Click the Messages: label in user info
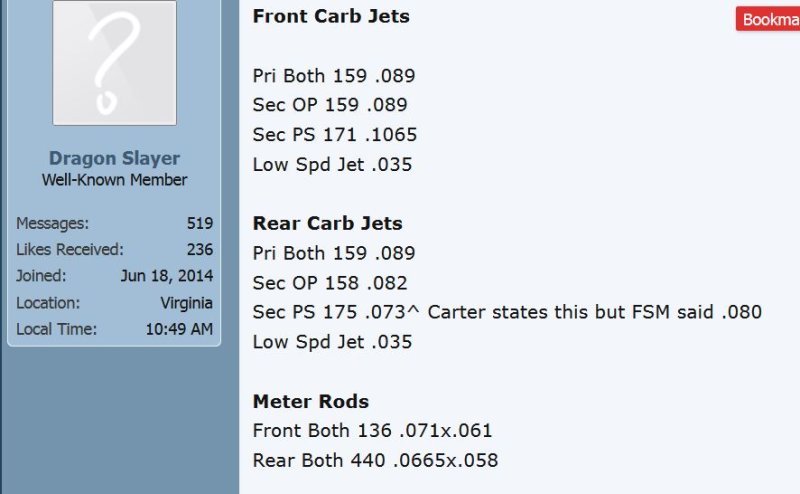 52,224
